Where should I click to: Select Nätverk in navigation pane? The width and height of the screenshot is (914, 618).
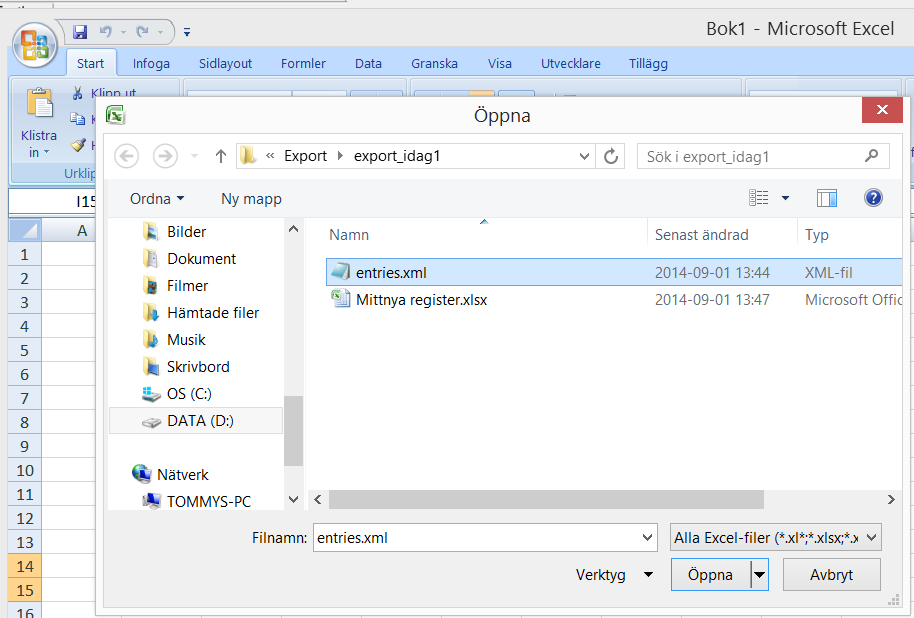(x=182, y=475)
